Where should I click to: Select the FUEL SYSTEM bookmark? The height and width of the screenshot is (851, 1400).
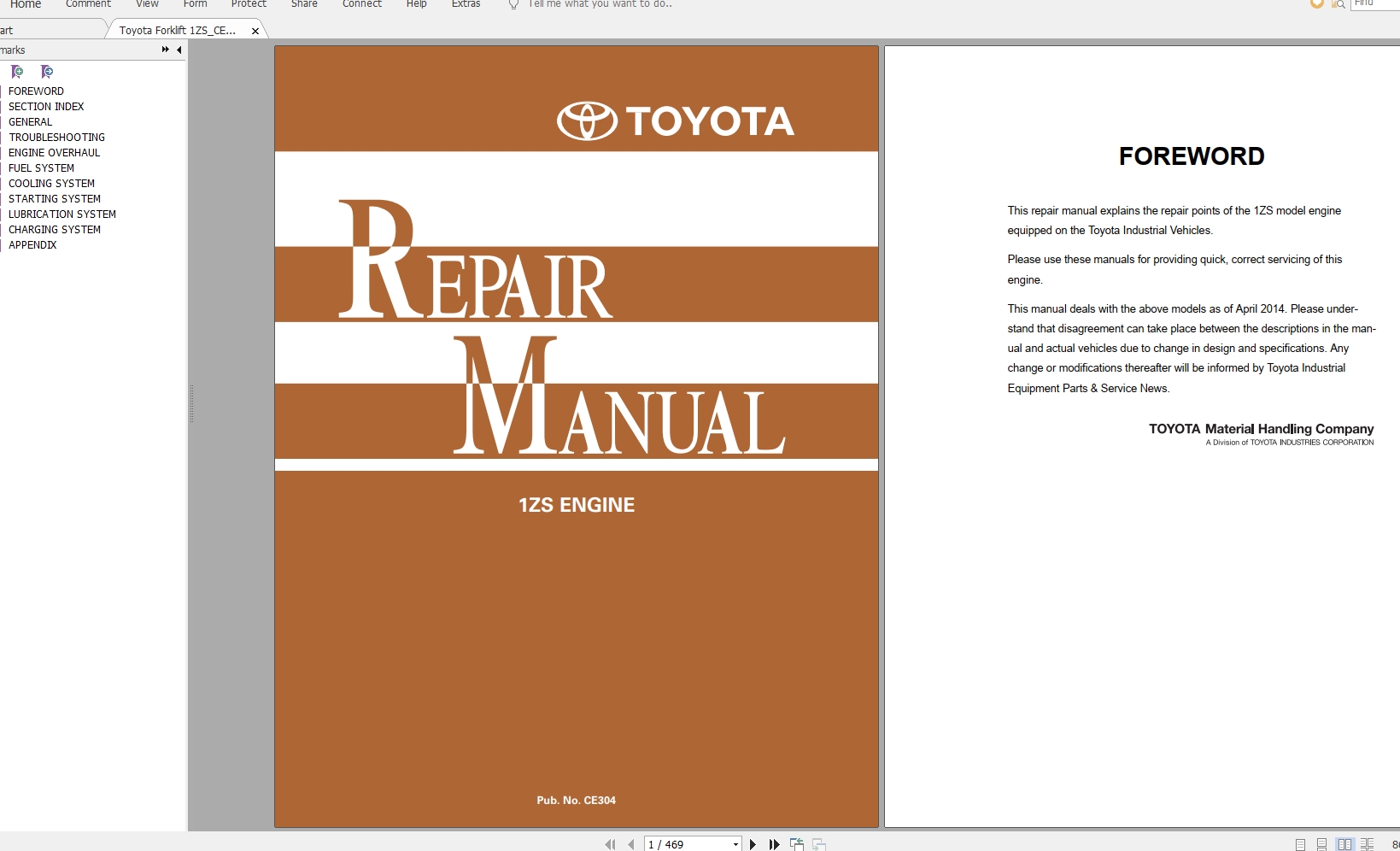[x=41, y=168]
